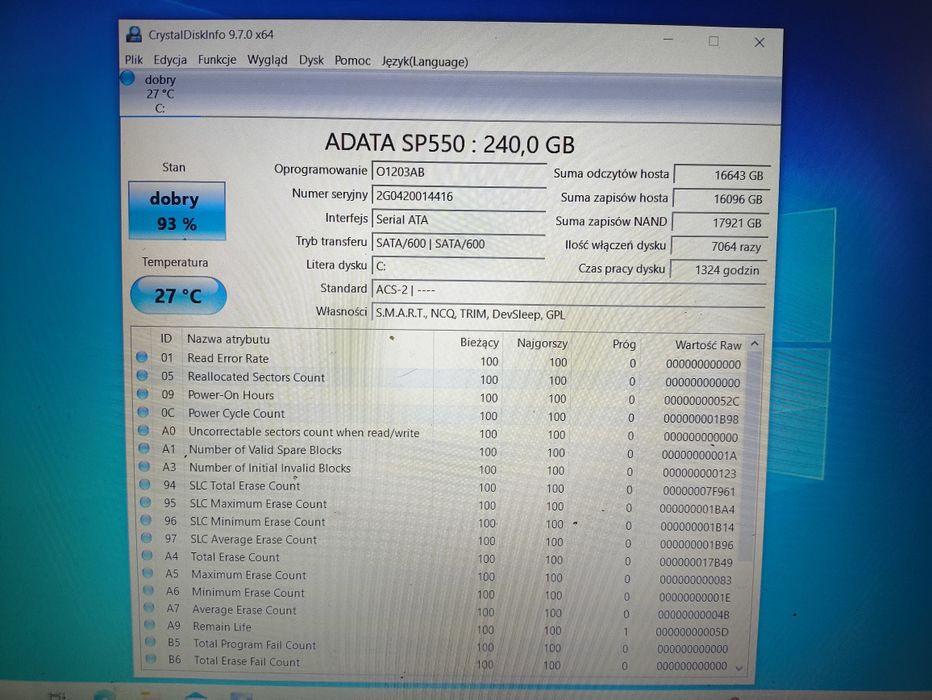This screenshot has width=932, height=700.
Task: Click status dot for SLC Total Erase Count
Action: (145, 484)
